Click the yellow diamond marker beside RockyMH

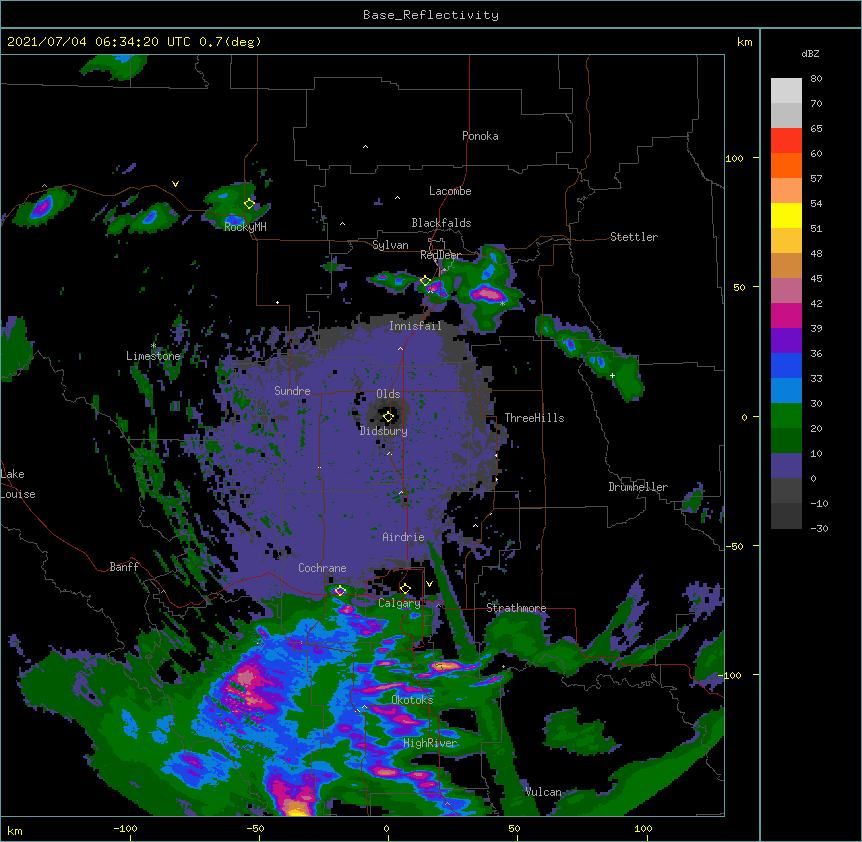click(249, 204)
